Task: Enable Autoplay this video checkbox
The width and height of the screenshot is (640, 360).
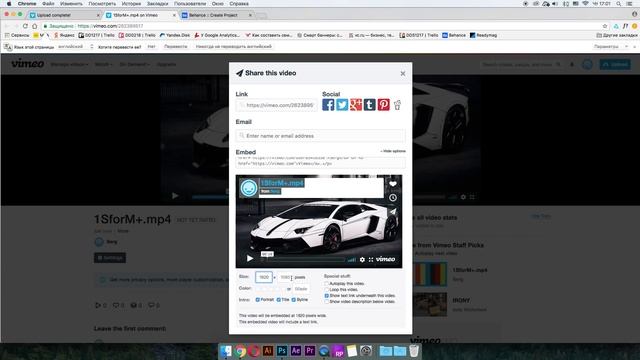Action: point(327,283)
